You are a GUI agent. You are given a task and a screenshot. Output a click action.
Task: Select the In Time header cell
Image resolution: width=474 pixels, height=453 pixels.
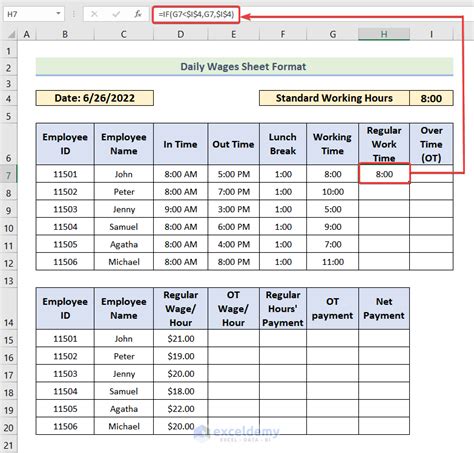pyautogui.click(x=180, y=144)
